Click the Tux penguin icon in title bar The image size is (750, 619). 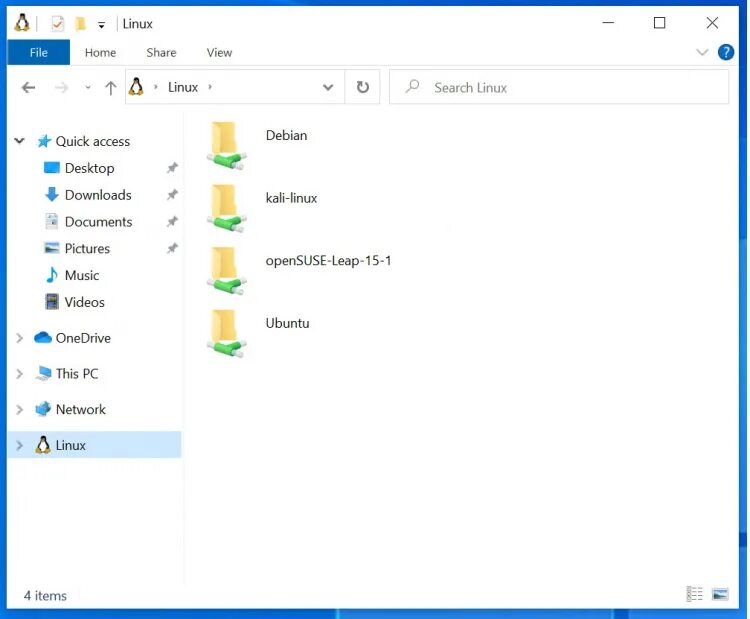tap(22, 23)
